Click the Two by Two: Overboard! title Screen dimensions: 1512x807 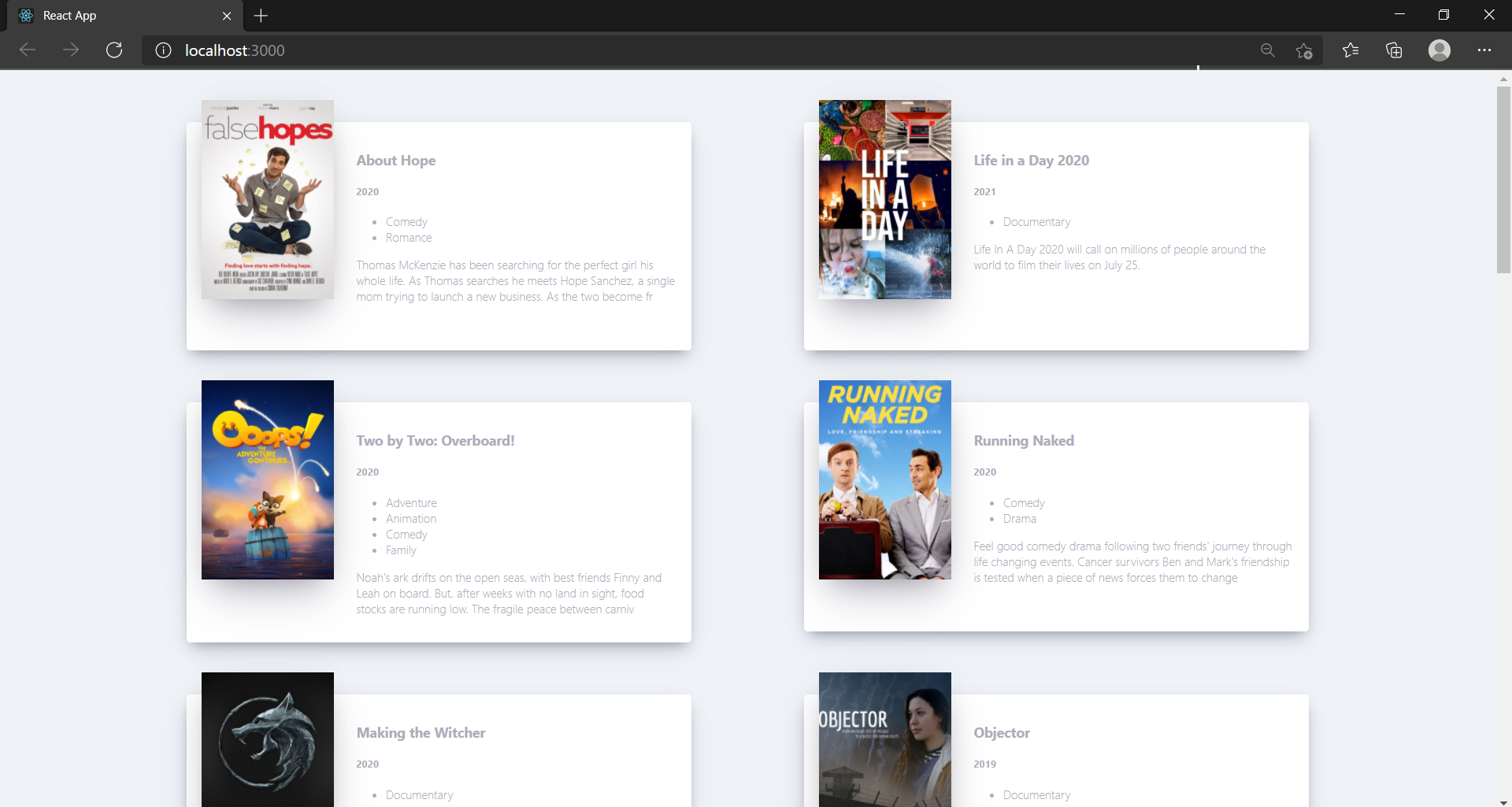[x=435, y=441]
